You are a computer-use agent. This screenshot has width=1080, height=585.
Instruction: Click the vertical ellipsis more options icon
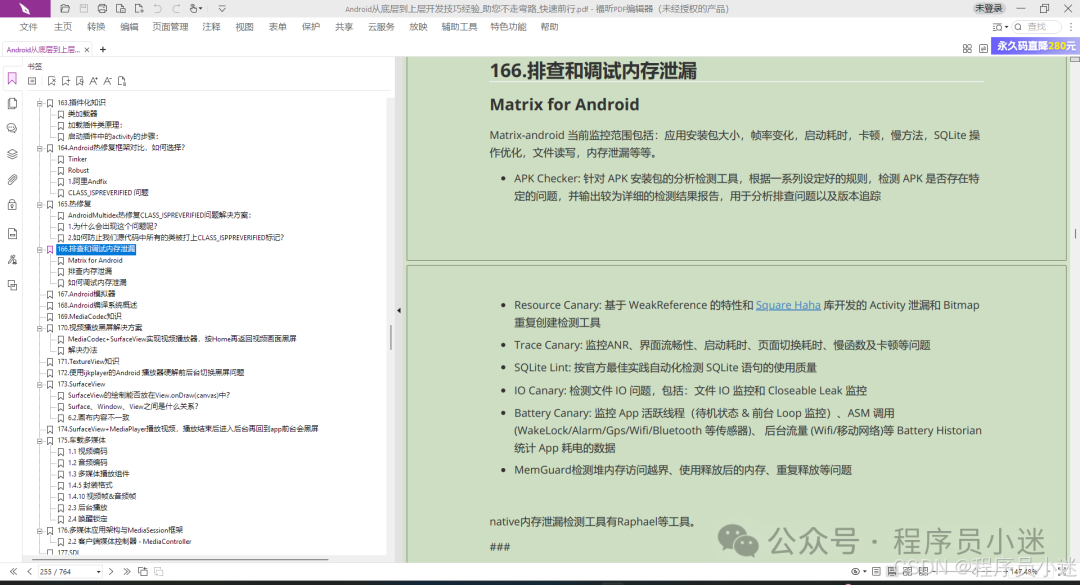tap(1071, 27)
